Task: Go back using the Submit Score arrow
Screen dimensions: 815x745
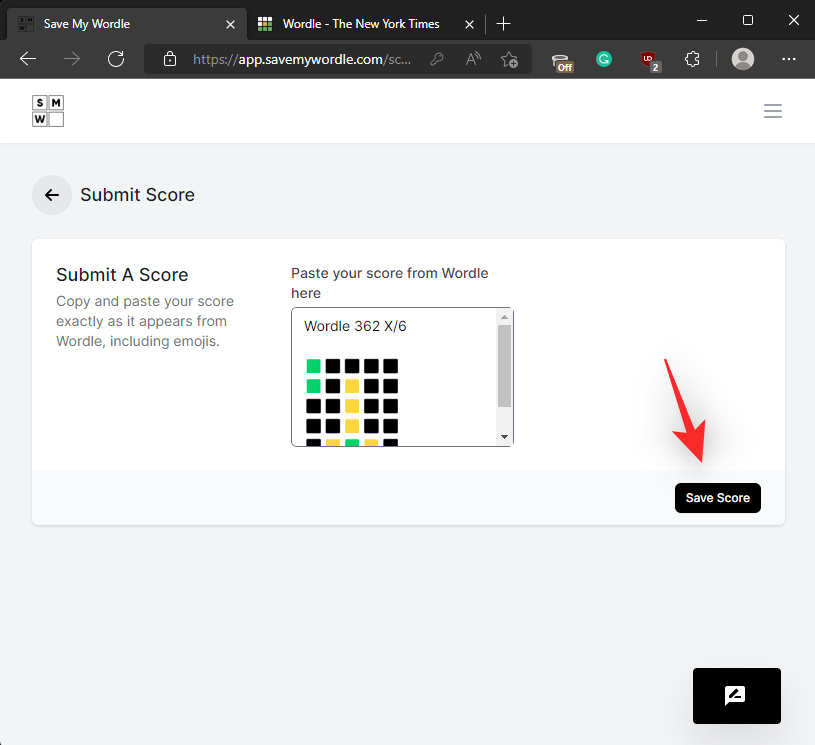Action: coord(52,195)
